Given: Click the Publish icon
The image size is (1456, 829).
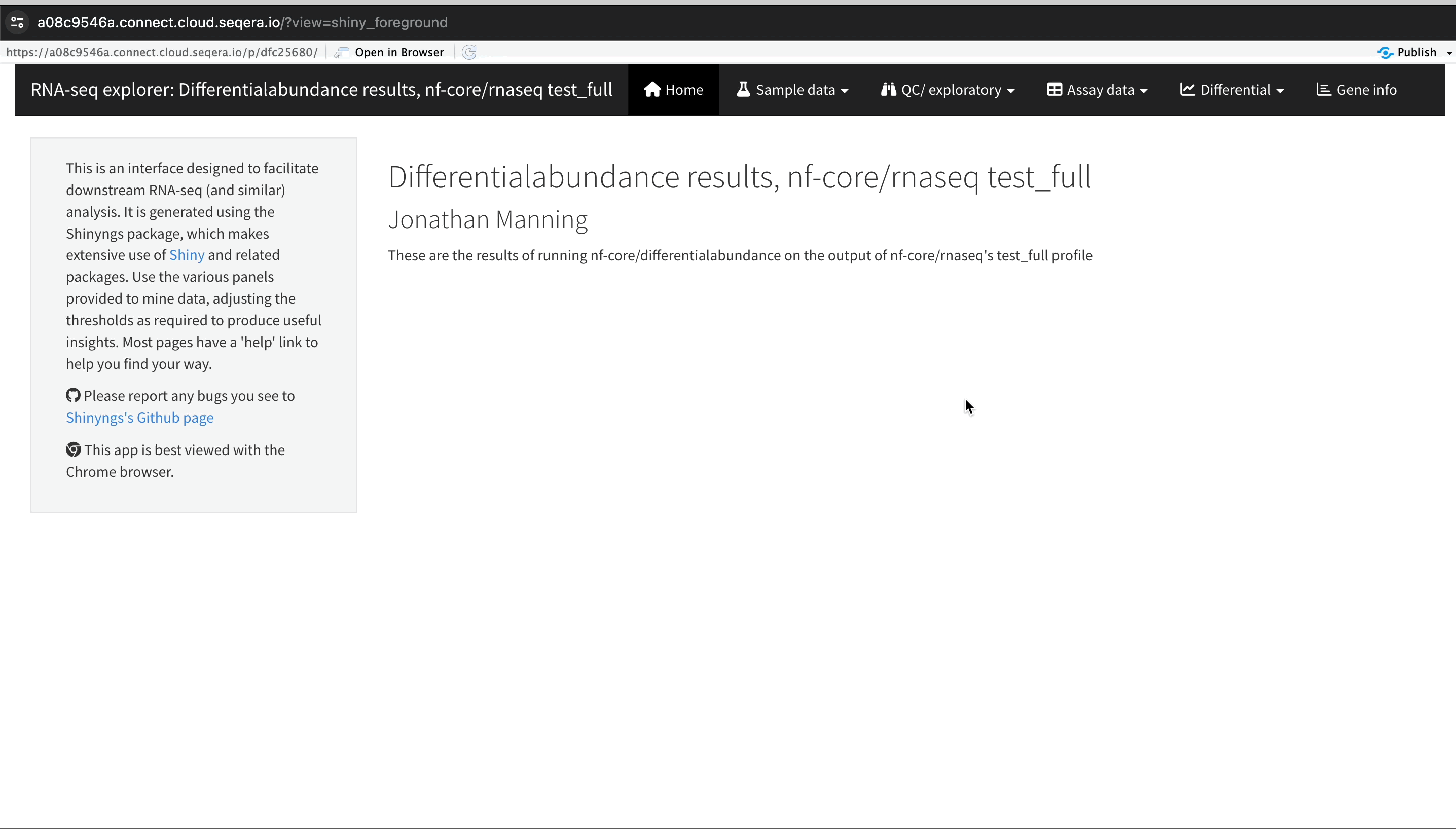Looking at the screenshot, I should [x=1385, y=52].
